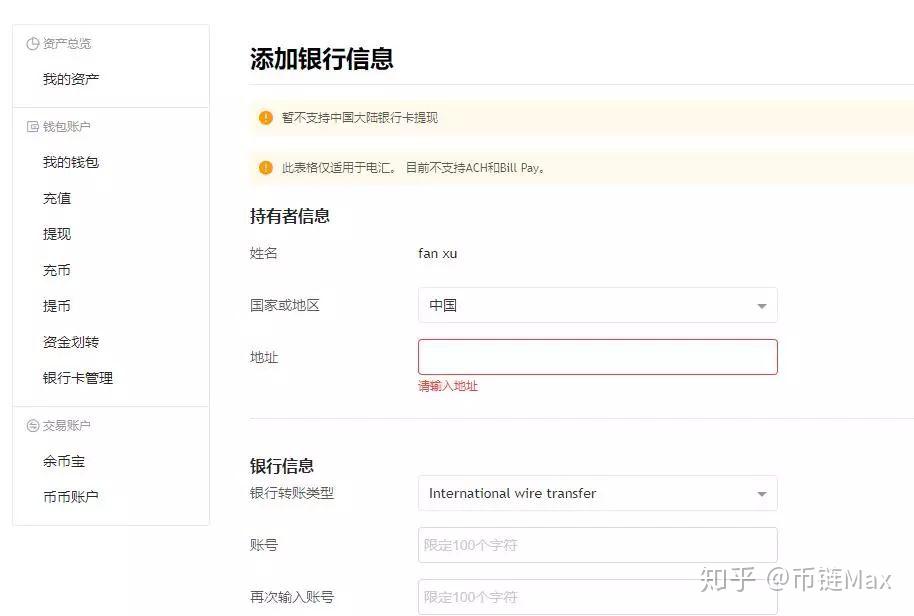Image resolution: width=914 pixels, height=616 pixels.
Task: Click the 资产总览 pie chart icon
Action: point(33,44)
